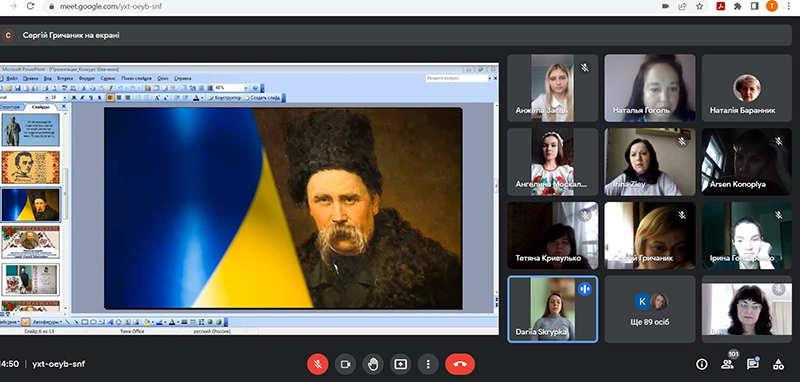
Task: Reload the page in Chrome
Action: 30,6
